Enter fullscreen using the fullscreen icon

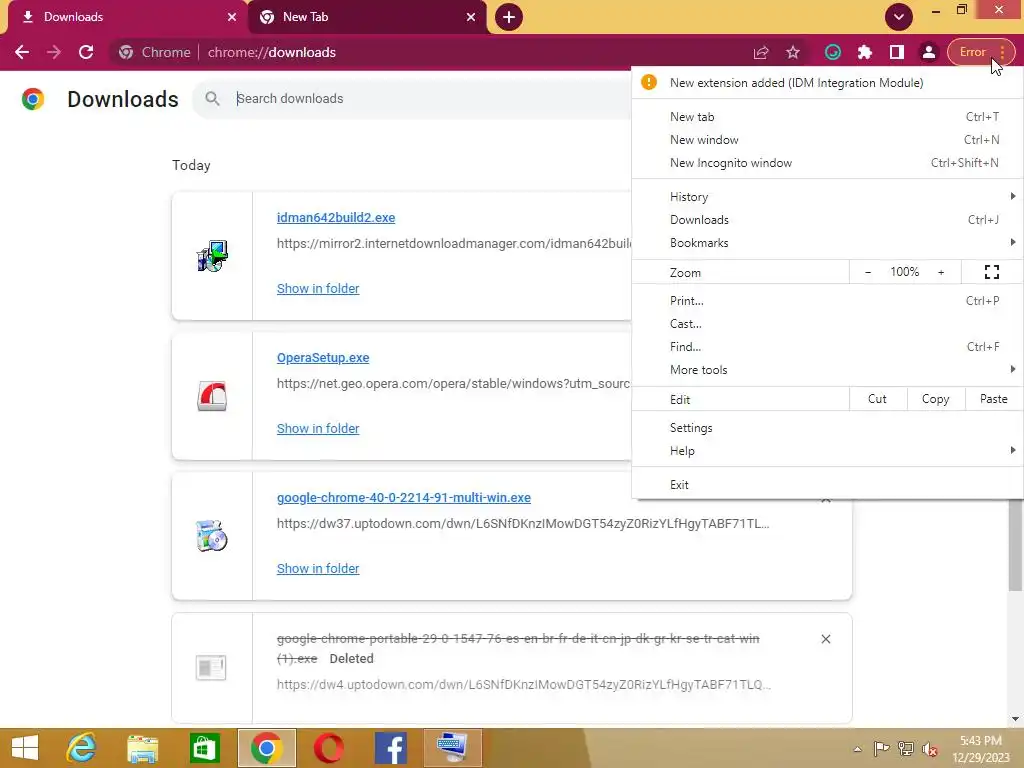click(991, 272)
